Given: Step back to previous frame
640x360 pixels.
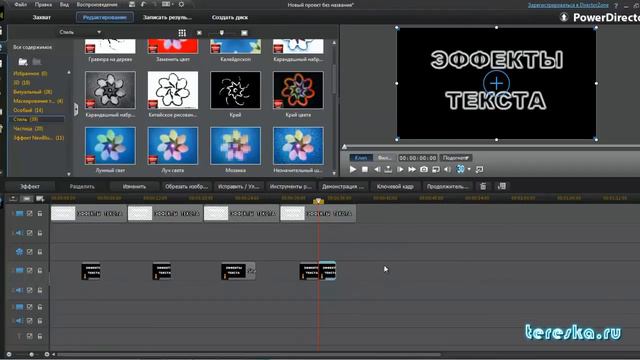Looking at the screenshot, I should (377, 169).
